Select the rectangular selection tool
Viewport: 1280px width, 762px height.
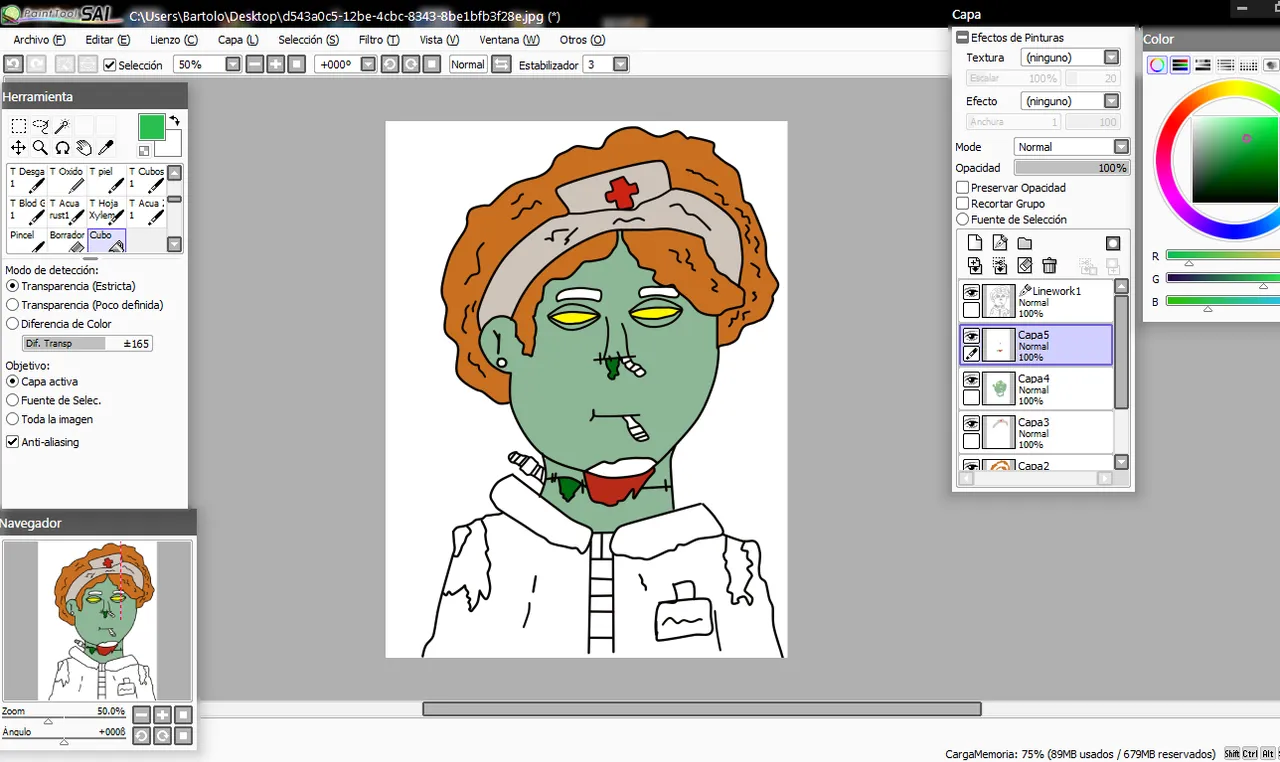click(18, 126)
